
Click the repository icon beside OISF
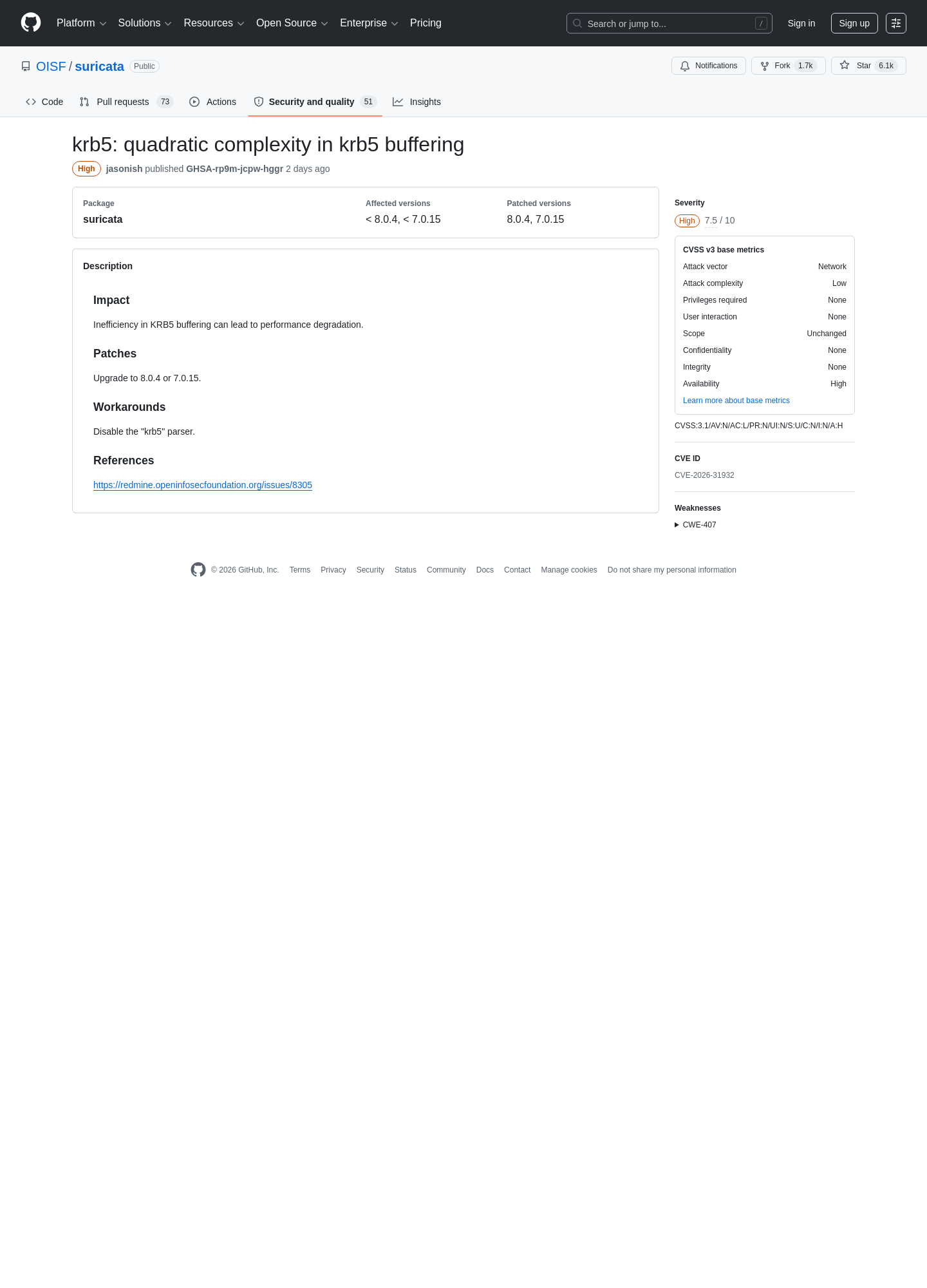point(26,66)
